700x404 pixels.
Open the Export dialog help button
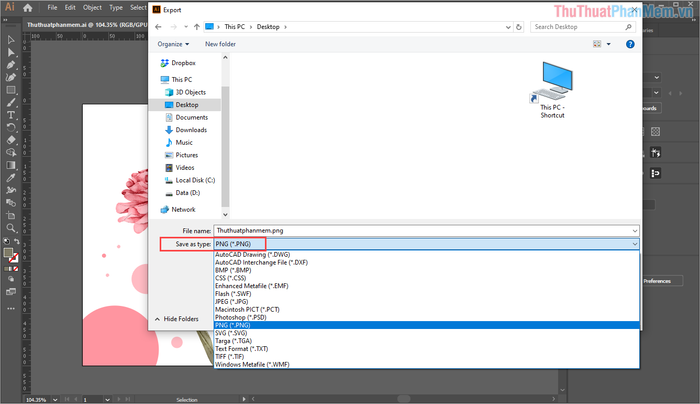coord(630,44)
